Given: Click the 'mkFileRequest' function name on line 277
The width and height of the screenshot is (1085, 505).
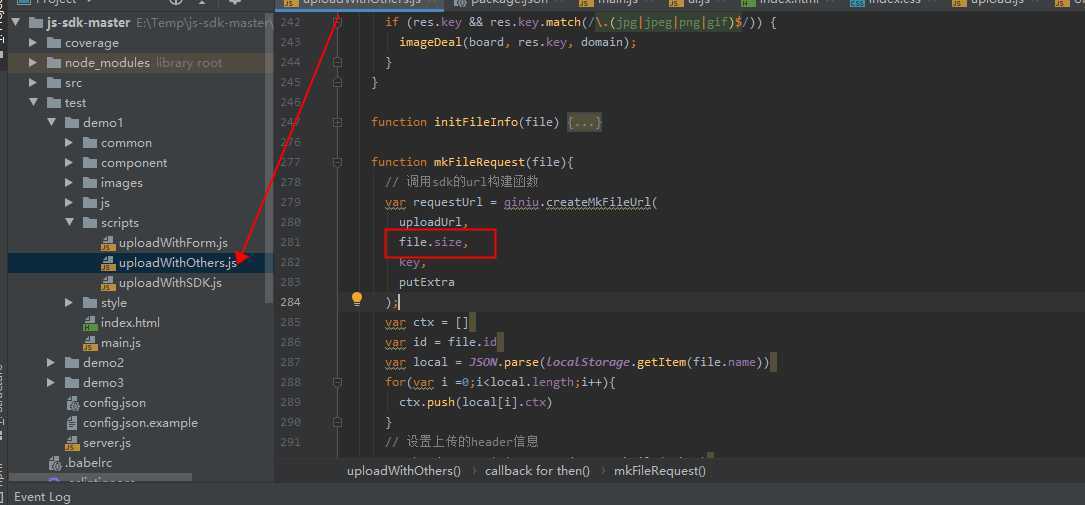Looking at the screenshot, I should (479, 162).
